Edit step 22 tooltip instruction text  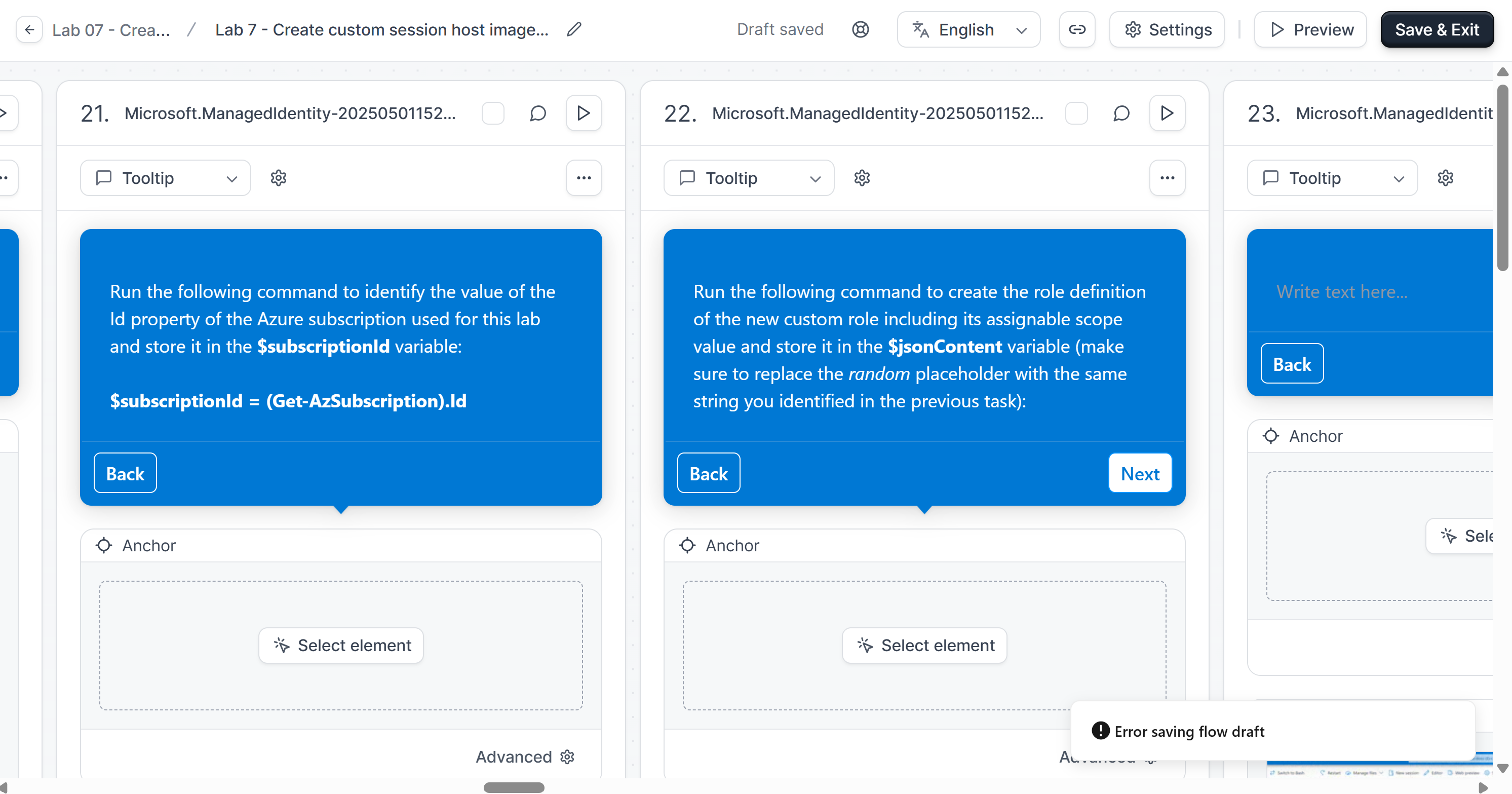[x=920, y=347]
